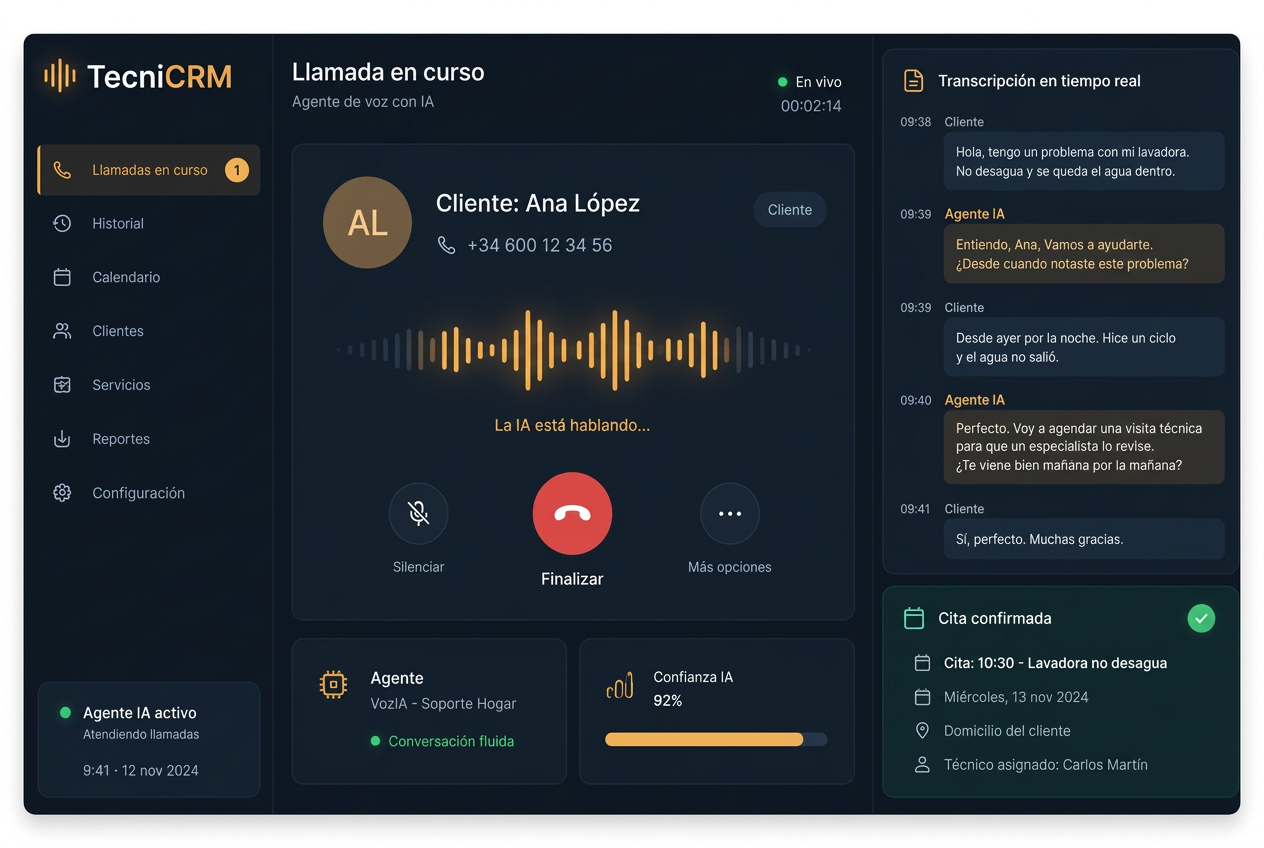Click the badge showing 1 active call
The height and width of the screenshot is (848, 1264).
click(237, 170)
